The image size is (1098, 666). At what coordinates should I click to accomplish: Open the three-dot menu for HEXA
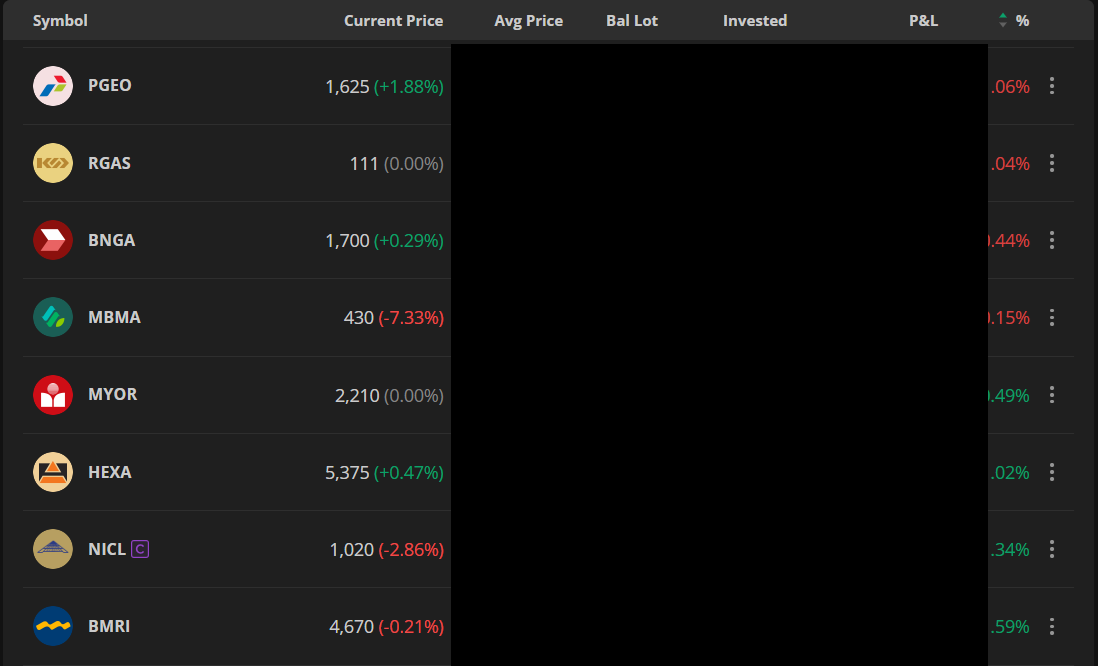tap(1051, 472)
